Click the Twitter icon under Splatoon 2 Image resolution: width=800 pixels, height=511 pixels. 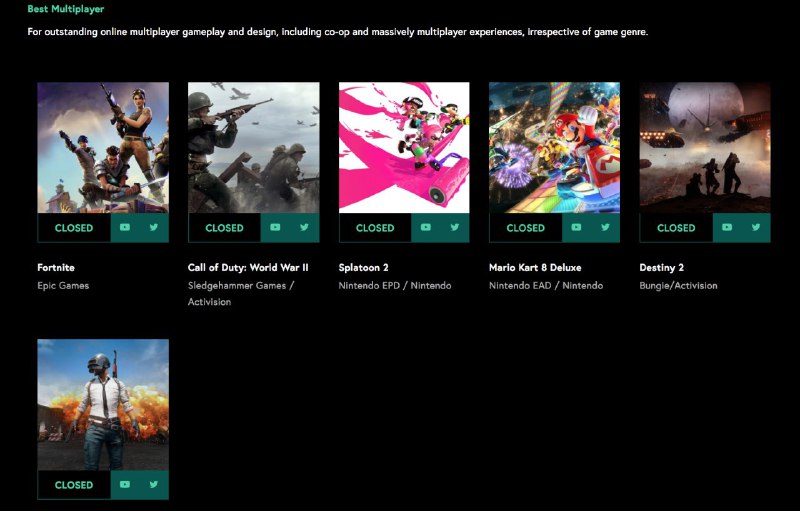click(455, 227)
